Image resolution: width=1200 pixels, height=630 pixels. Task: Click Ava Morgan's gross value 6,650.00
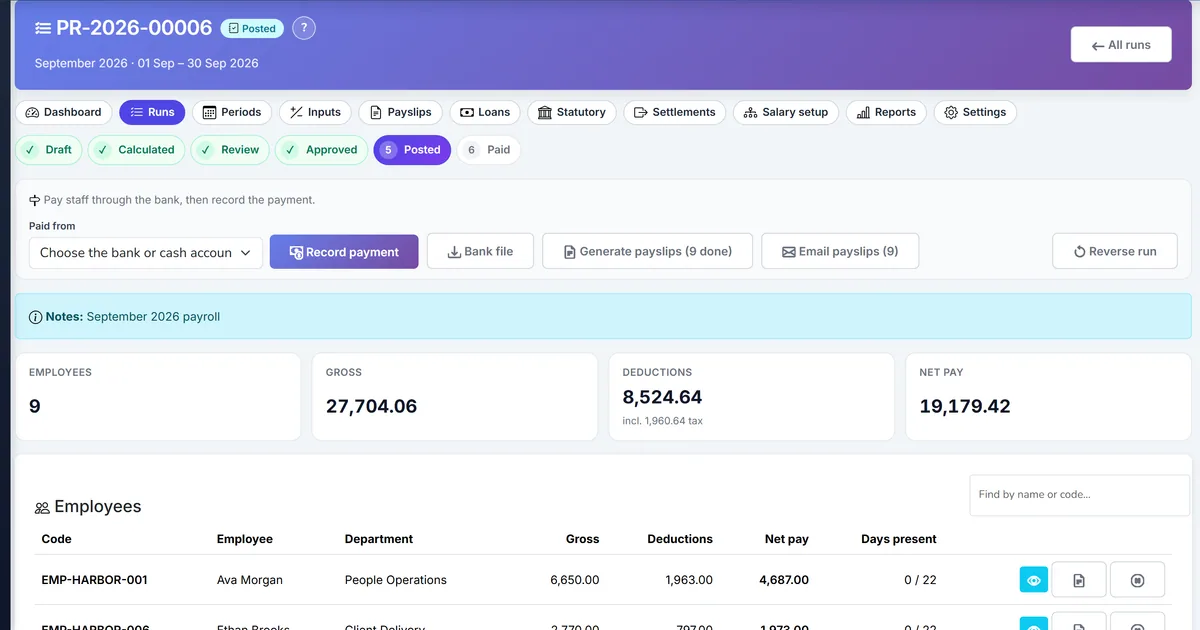pyautogui.click(x=575, y=580)
